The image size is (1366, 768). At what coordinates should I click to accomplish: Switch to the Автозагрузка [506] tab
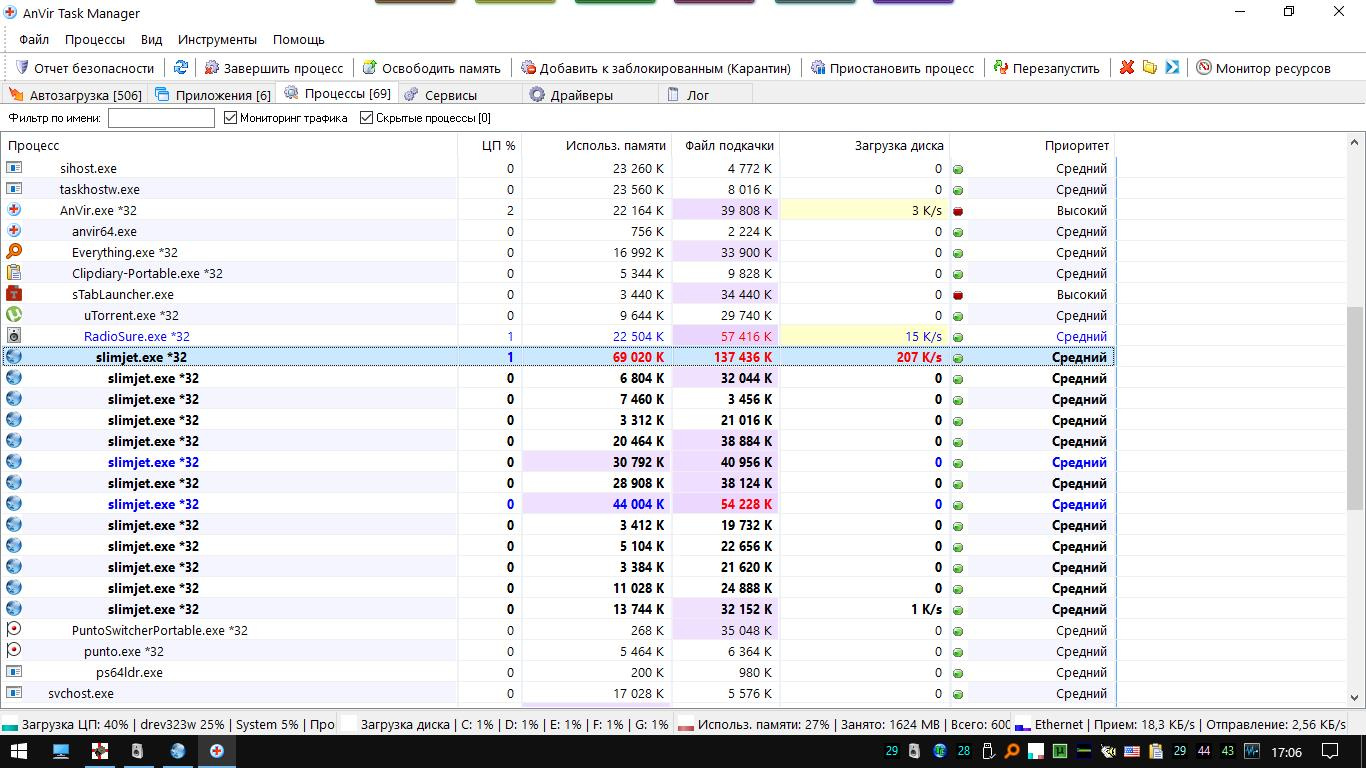pyautogui.click(x=76, y=94)
